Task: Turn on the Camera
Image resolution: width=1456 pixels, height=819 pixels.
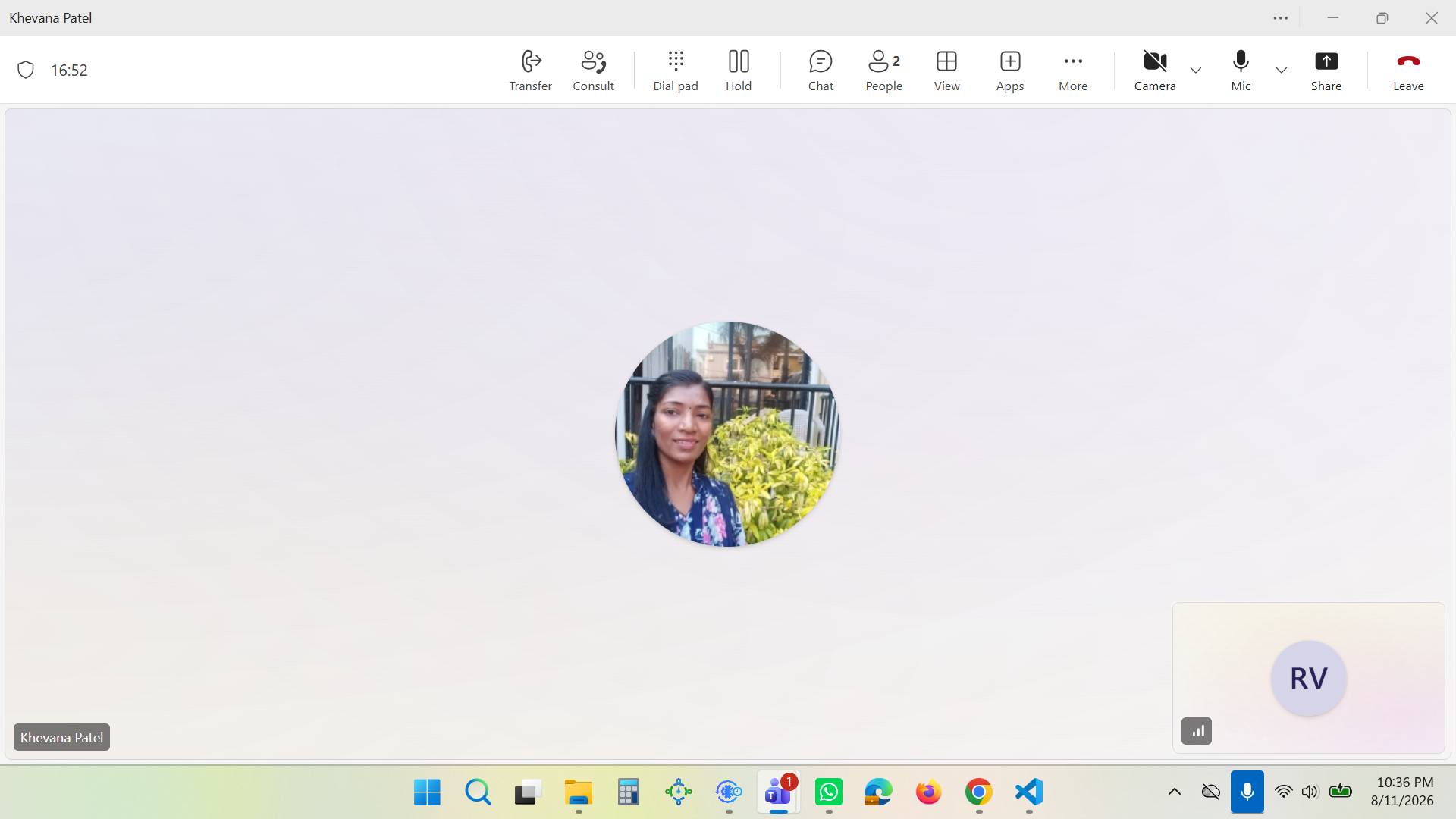Action: click(1154, 71)
